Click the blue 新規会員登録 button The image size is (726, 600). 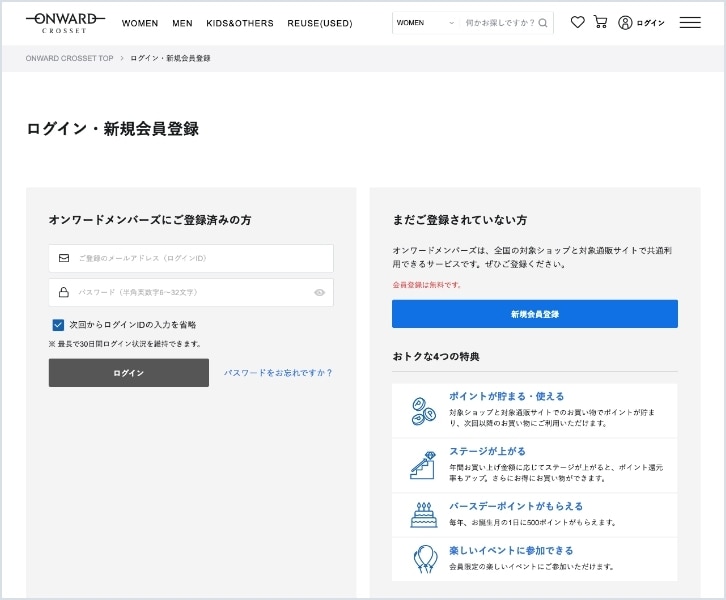534,314
